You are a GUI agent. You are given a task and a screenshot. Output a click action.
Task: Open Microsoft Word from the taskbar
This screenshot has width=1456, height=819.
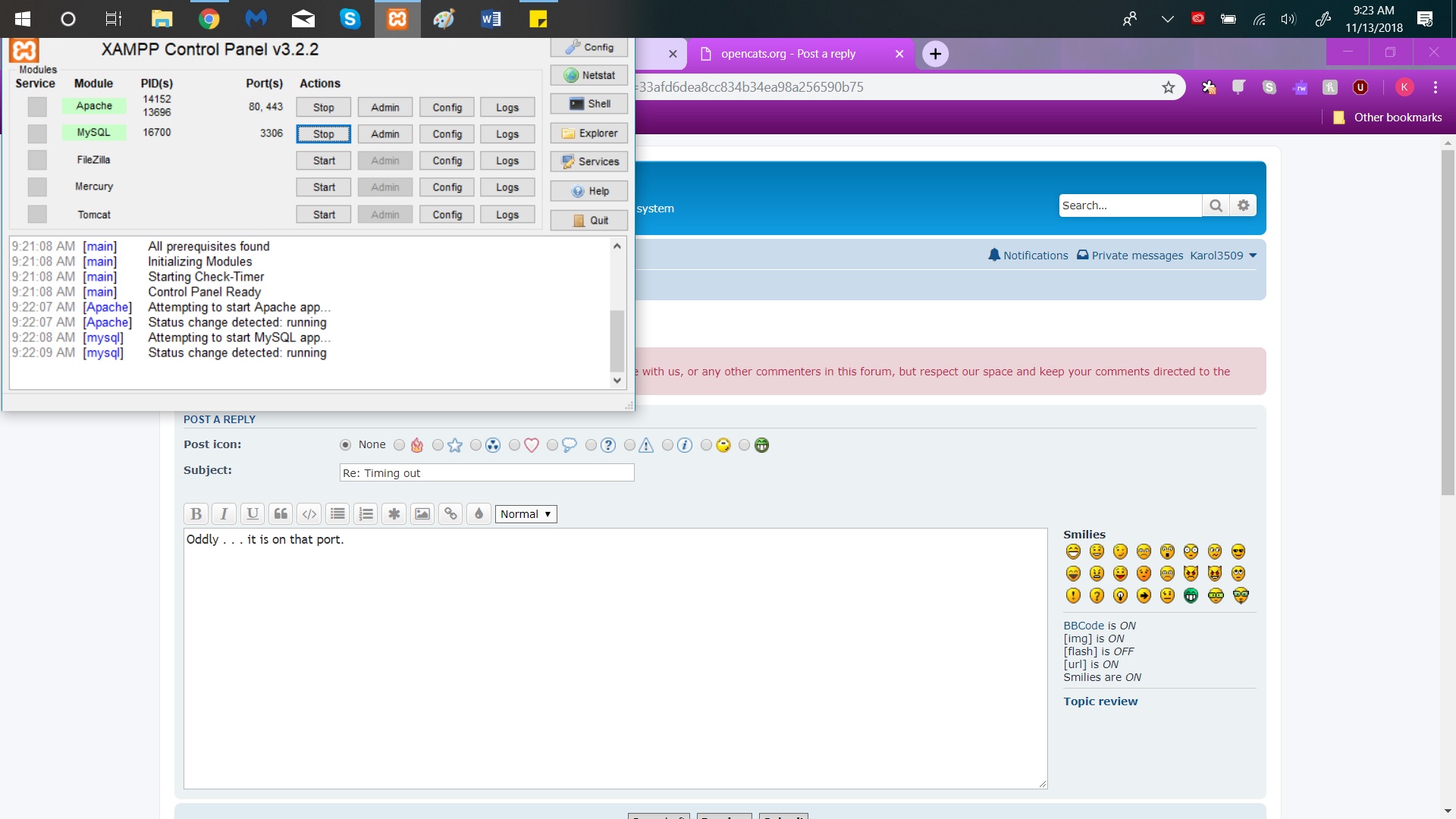click(491, 19)
